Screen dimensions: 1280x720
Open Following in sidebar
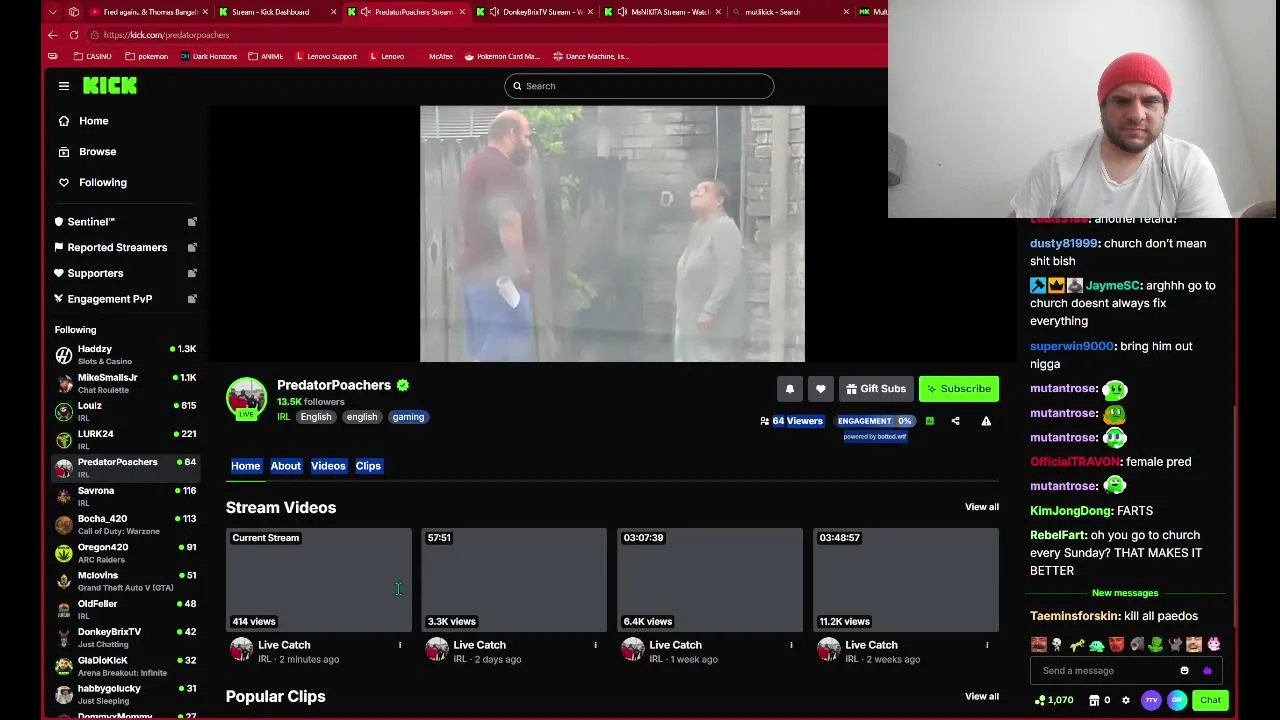coord(102,183)
